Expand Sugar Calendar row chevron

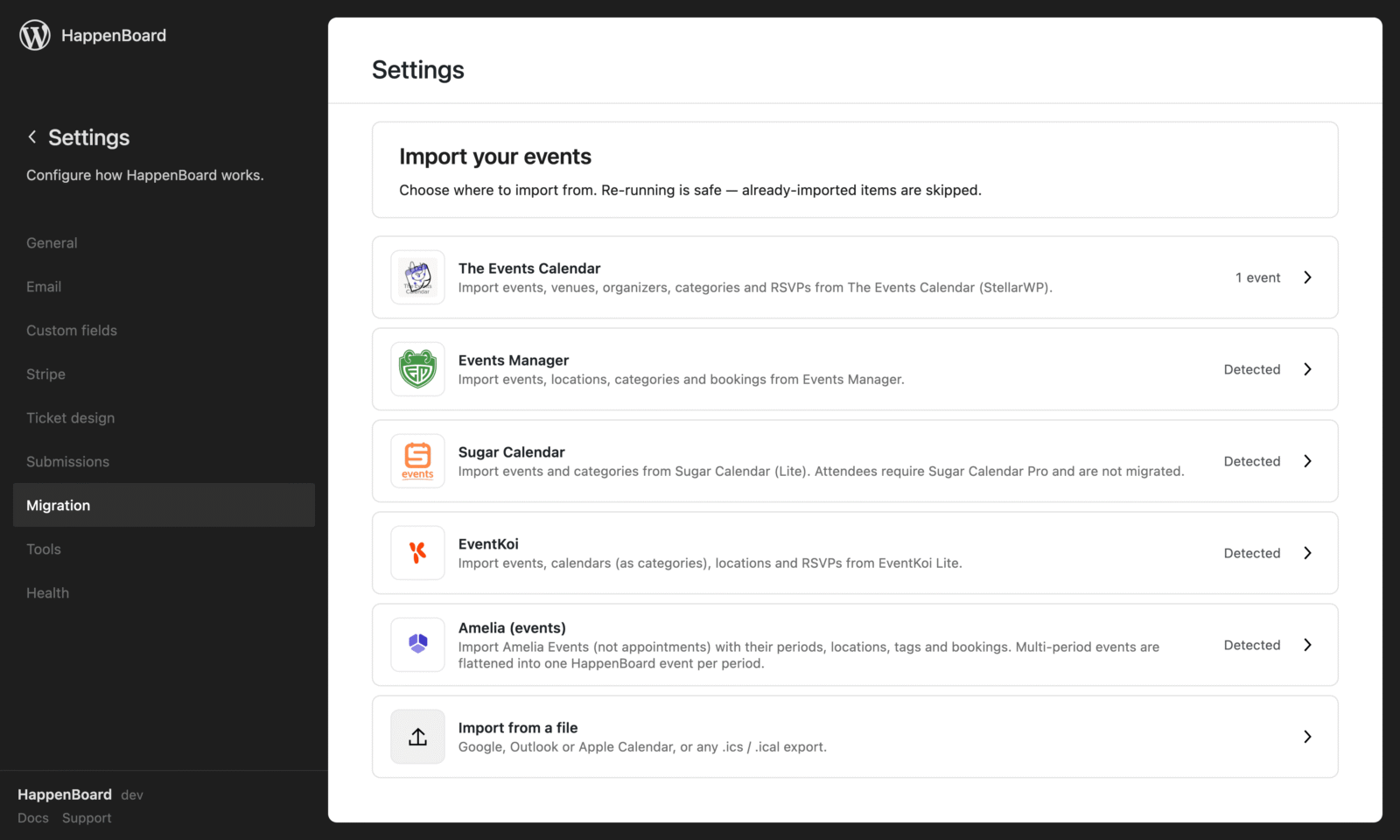pyautogui.click(x=1307, y=461)
